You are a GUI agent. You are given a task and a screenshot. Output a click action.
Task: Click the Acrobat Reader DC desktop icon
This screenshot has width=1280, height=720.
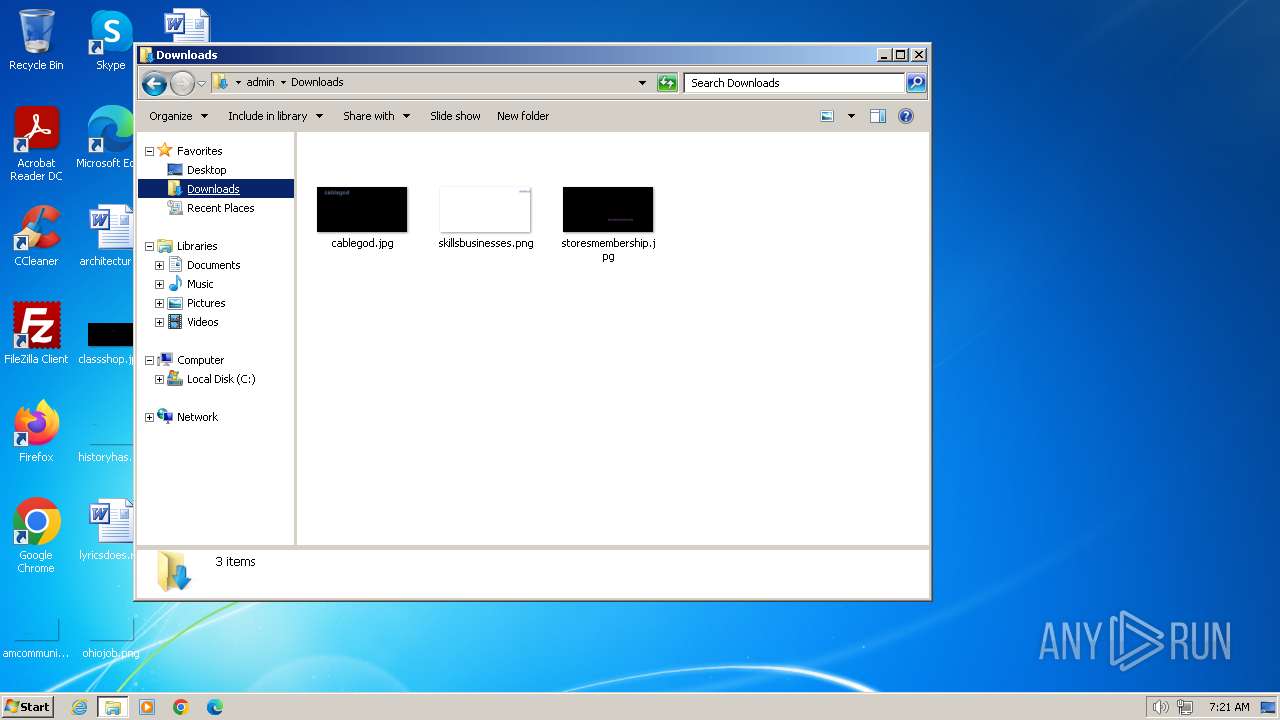click(36, 144)
